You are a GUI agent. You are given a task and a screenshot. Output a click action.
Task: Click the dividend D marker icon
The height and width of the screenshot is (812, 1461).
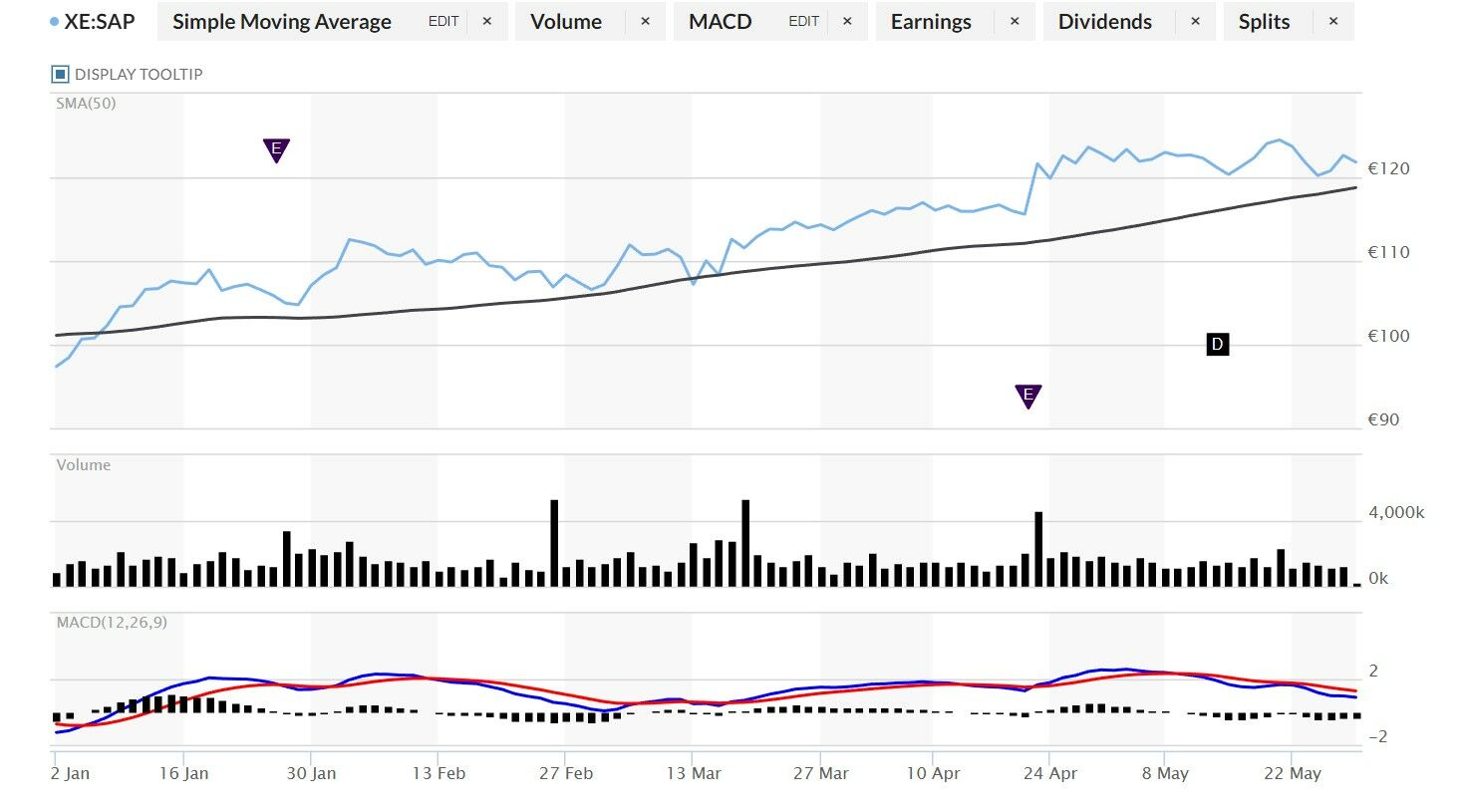point(1217,345)
